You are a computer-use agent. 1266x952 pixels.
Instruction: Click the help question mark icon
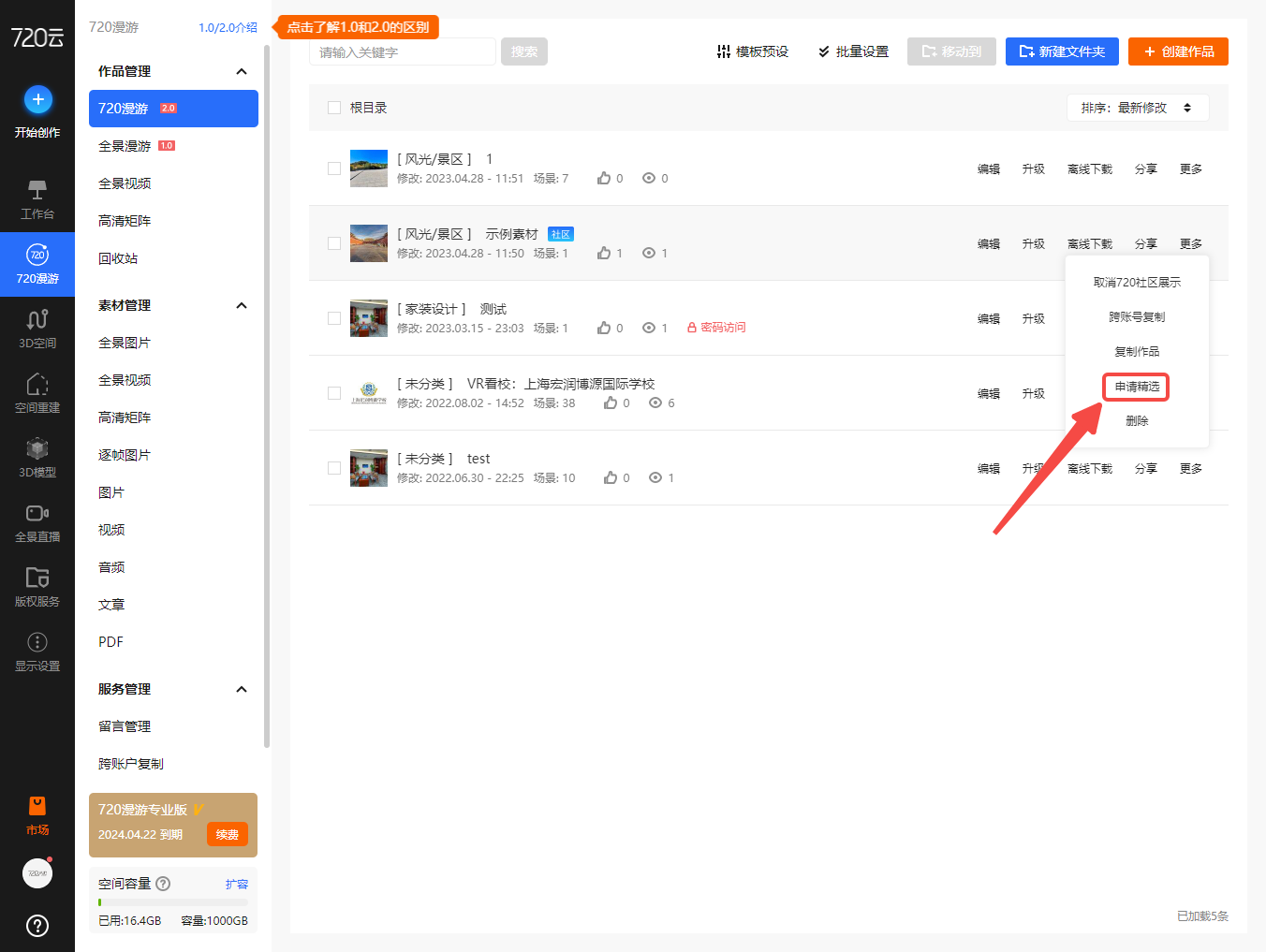pyautogui.click(x=37, y=926)
